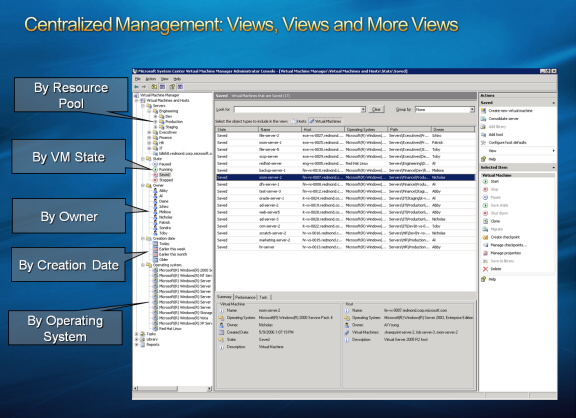Toggle the Virtual Machines object type filter
Screen dimensions: 576x418
coord(325,121)
